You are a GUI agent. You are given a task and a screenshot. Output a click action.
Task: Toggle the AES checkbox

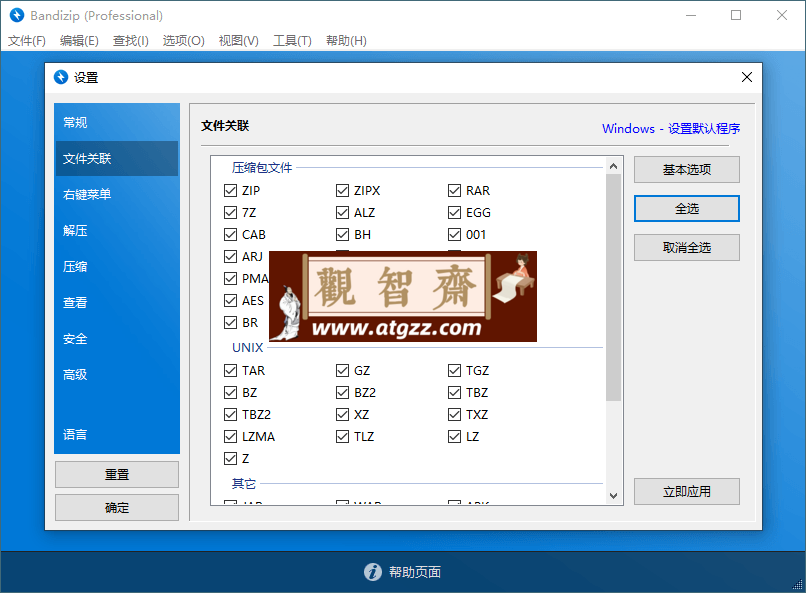pyautogui.click(x=230, y=300)
